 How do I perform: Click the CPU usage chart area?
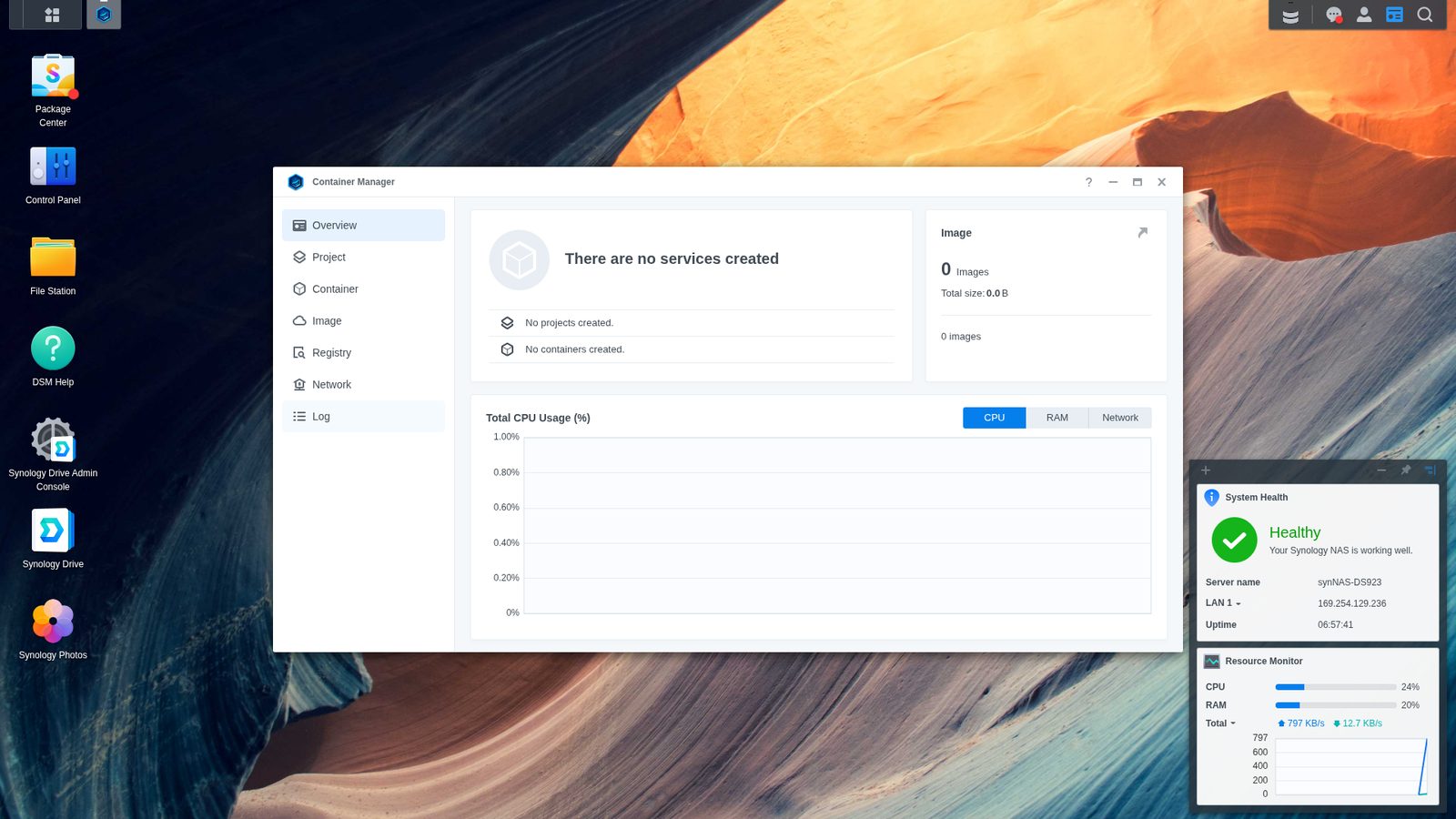pyautogui.click(x=837, y=525)
